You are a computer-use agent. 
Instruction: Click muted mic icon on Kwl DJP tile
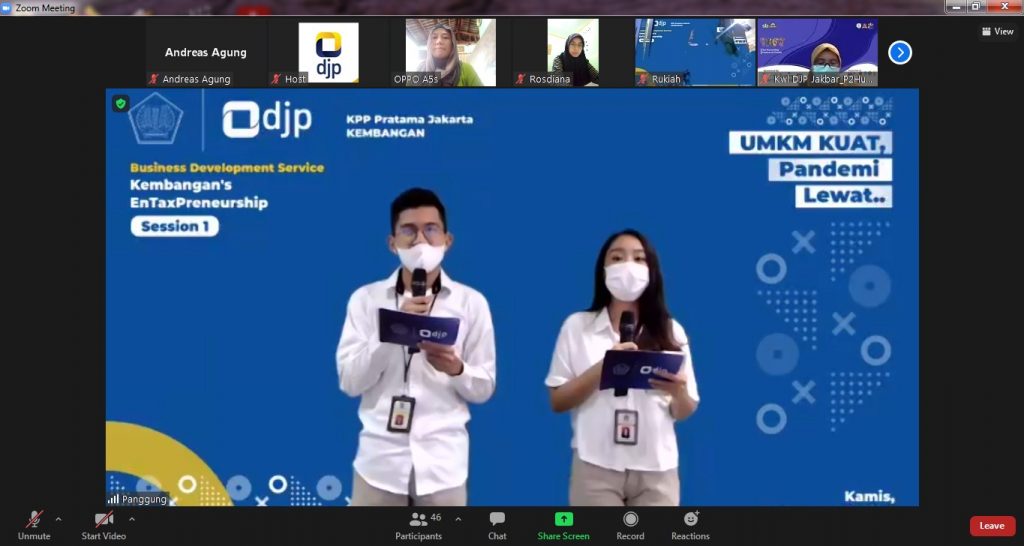click(x=765, y=79)
